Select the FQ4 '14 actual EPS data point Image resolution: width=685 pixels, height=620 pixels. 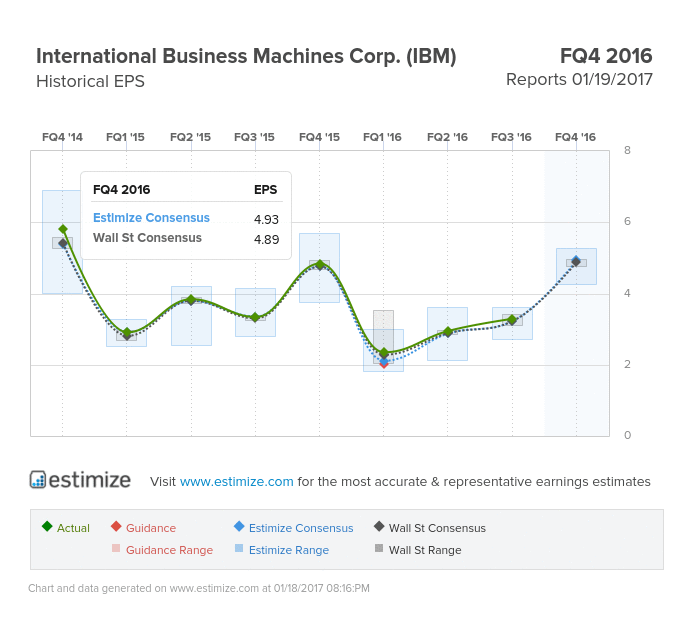(x=63, y=229)
